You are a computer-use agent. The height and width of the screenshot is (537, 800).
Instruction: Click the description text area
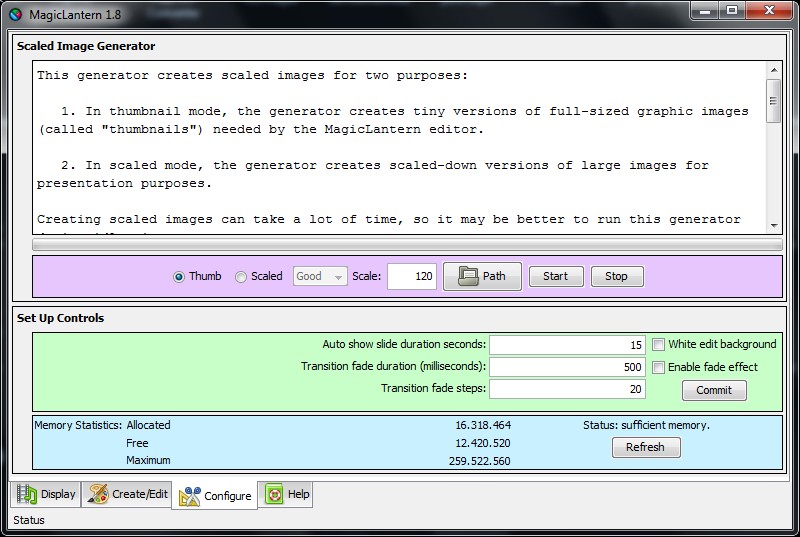tap(399, 147)
